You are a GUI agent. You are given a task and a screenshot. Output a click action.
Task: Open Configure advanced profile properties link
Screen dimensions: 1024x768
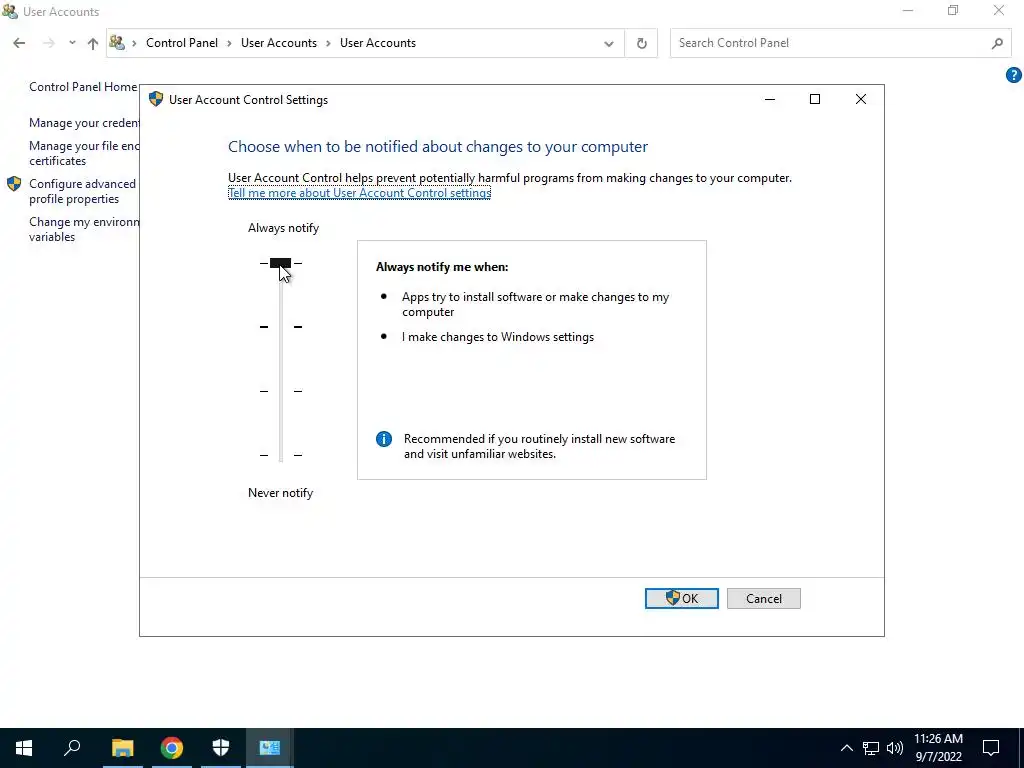(x=82, y=191)
